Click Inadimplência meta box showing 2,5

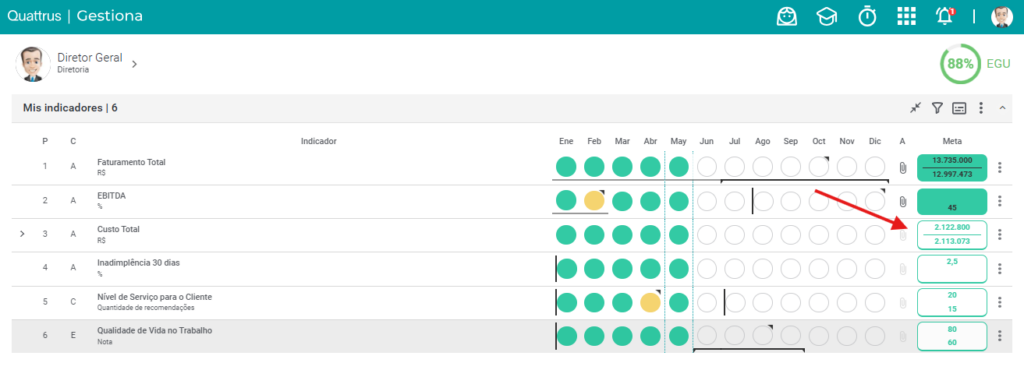952,269
